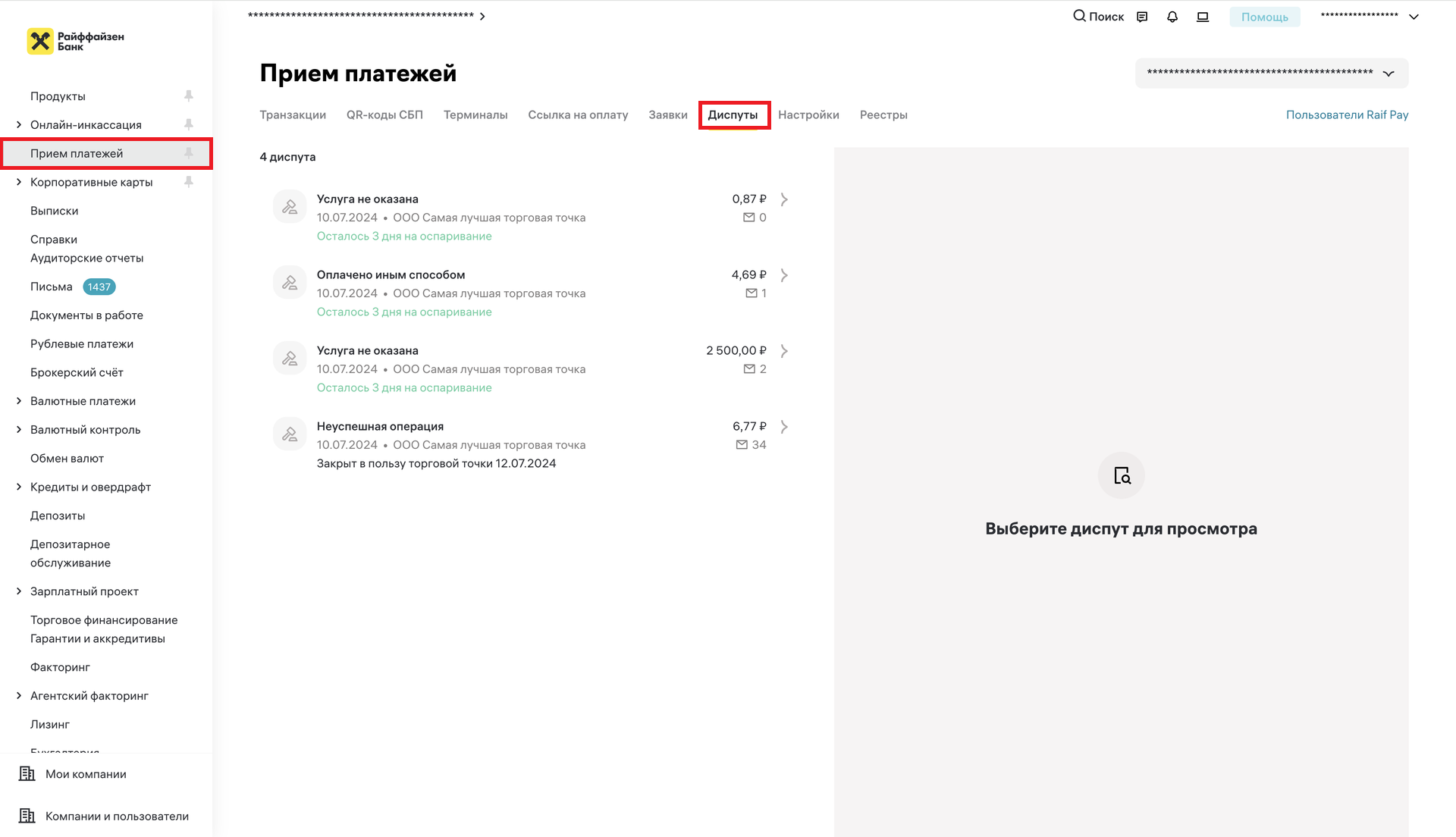Open the masked company selector dropdown
Viewport: 1456px width, 837px height.
[x=1272, y=74]
